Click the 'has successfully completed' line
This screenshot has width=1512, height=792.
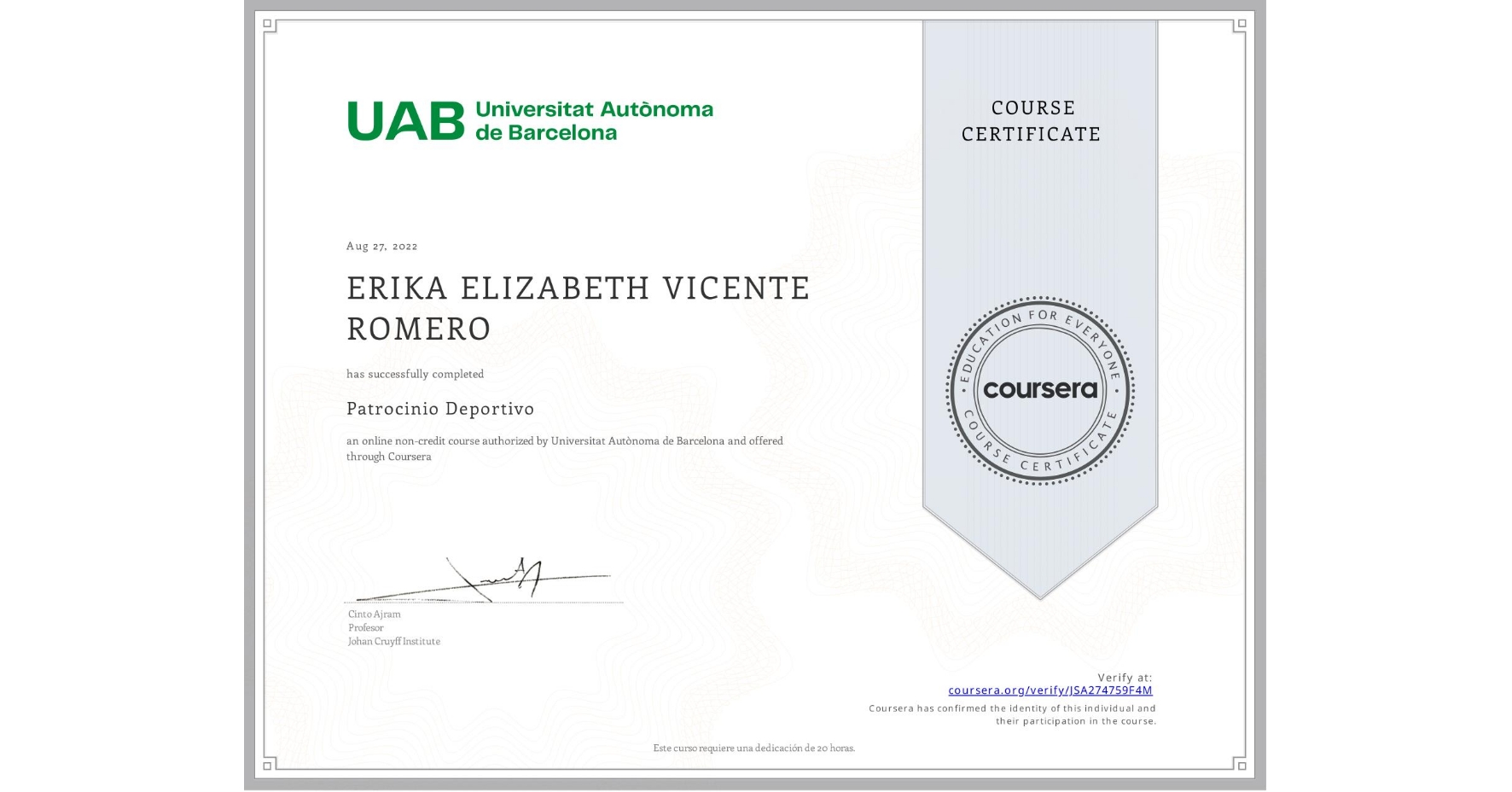(x=415, y=374)
